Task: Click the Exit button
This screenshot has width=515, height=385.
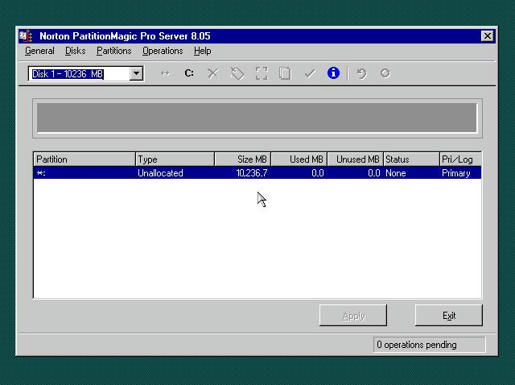Action: point(449,315)
